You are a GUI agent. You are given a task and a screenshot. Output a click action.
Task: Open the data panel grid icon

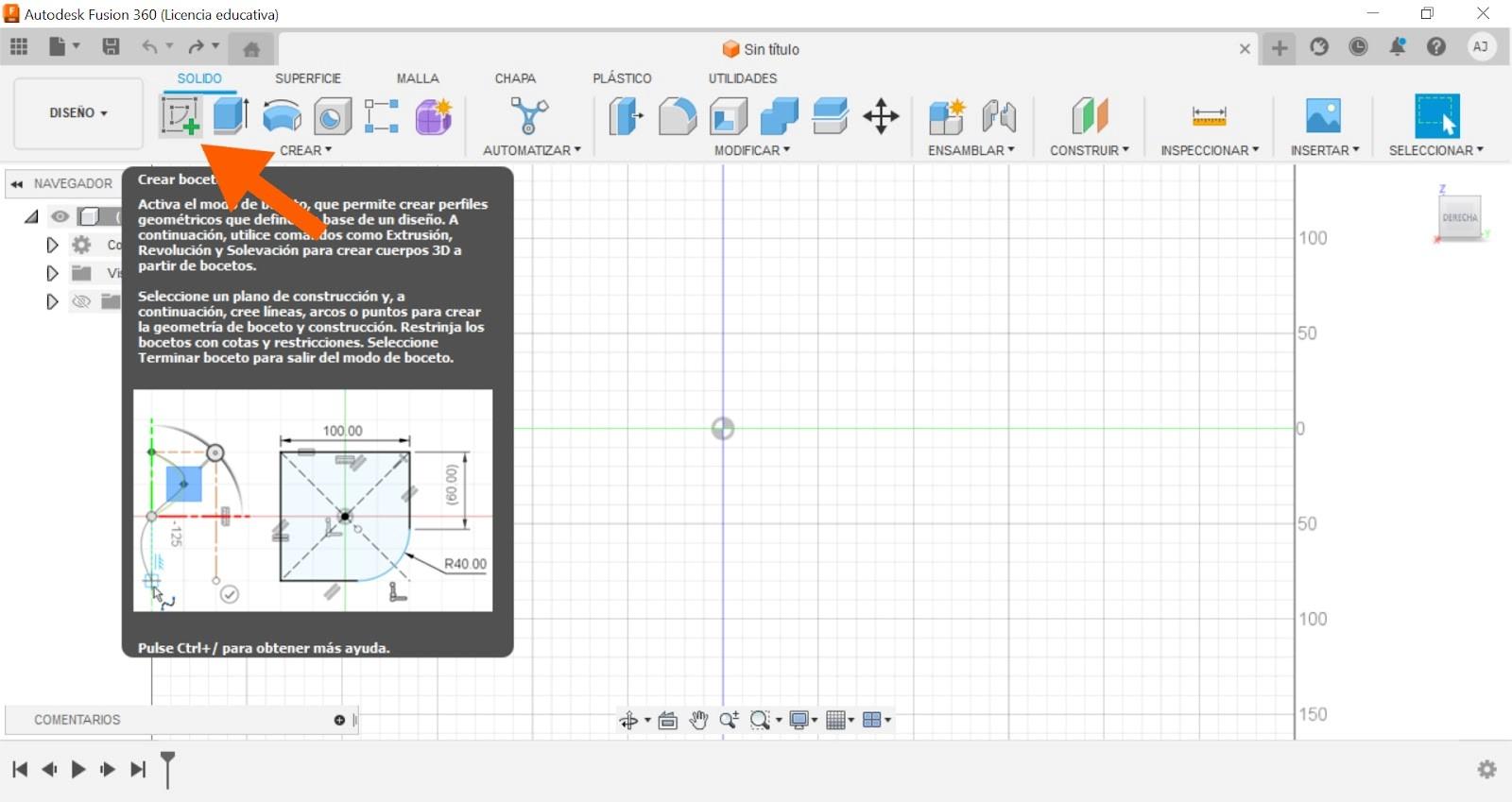pyautogui.click(x=19, y=46)
